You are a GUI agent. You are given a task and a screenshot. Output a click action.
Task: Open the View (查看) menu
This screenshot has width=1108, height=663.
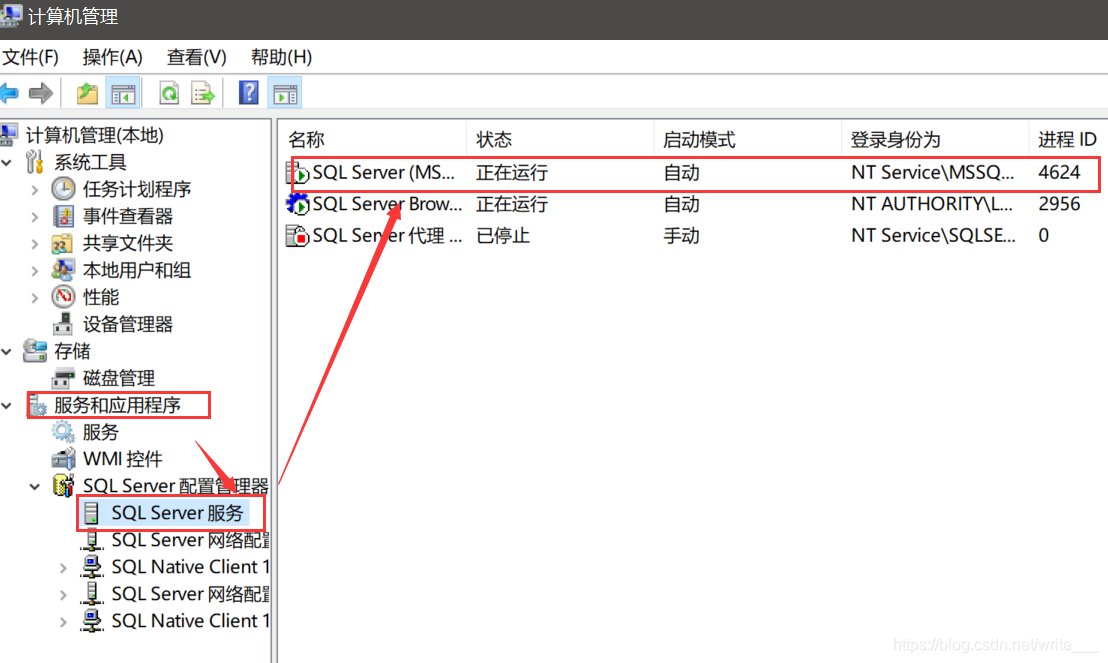(x=196, y=57)
